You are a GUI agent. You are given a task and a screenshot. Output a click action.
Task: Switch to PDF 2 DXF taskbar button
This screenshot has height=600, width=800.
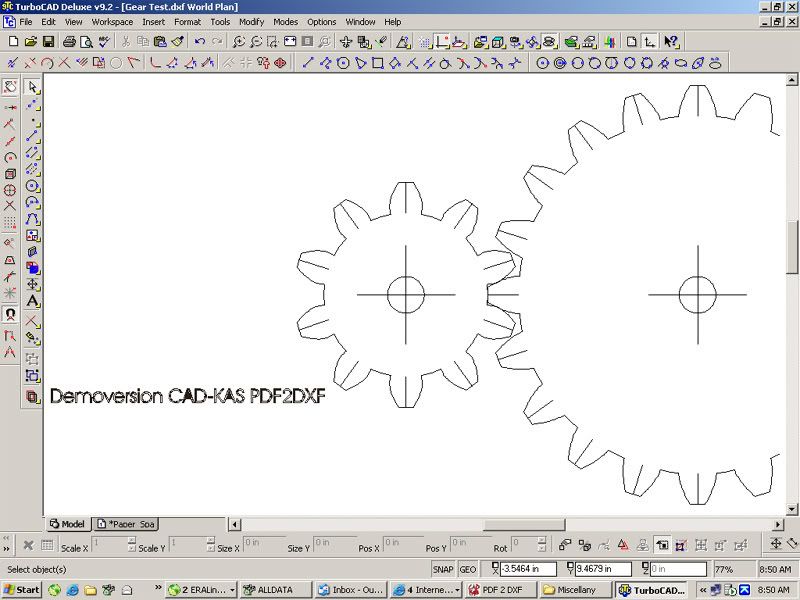(x=504, y=590)
